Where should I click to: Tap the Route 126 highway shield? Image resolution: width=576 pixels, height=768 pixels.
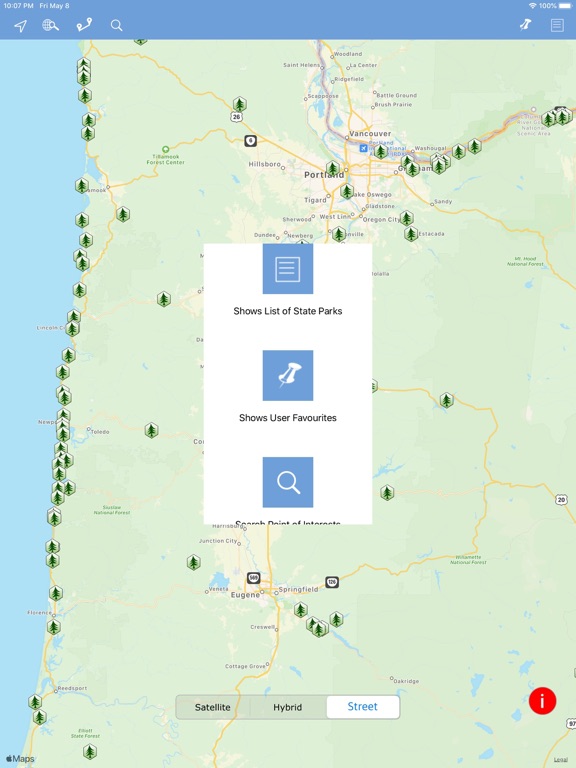pos(332,582)
